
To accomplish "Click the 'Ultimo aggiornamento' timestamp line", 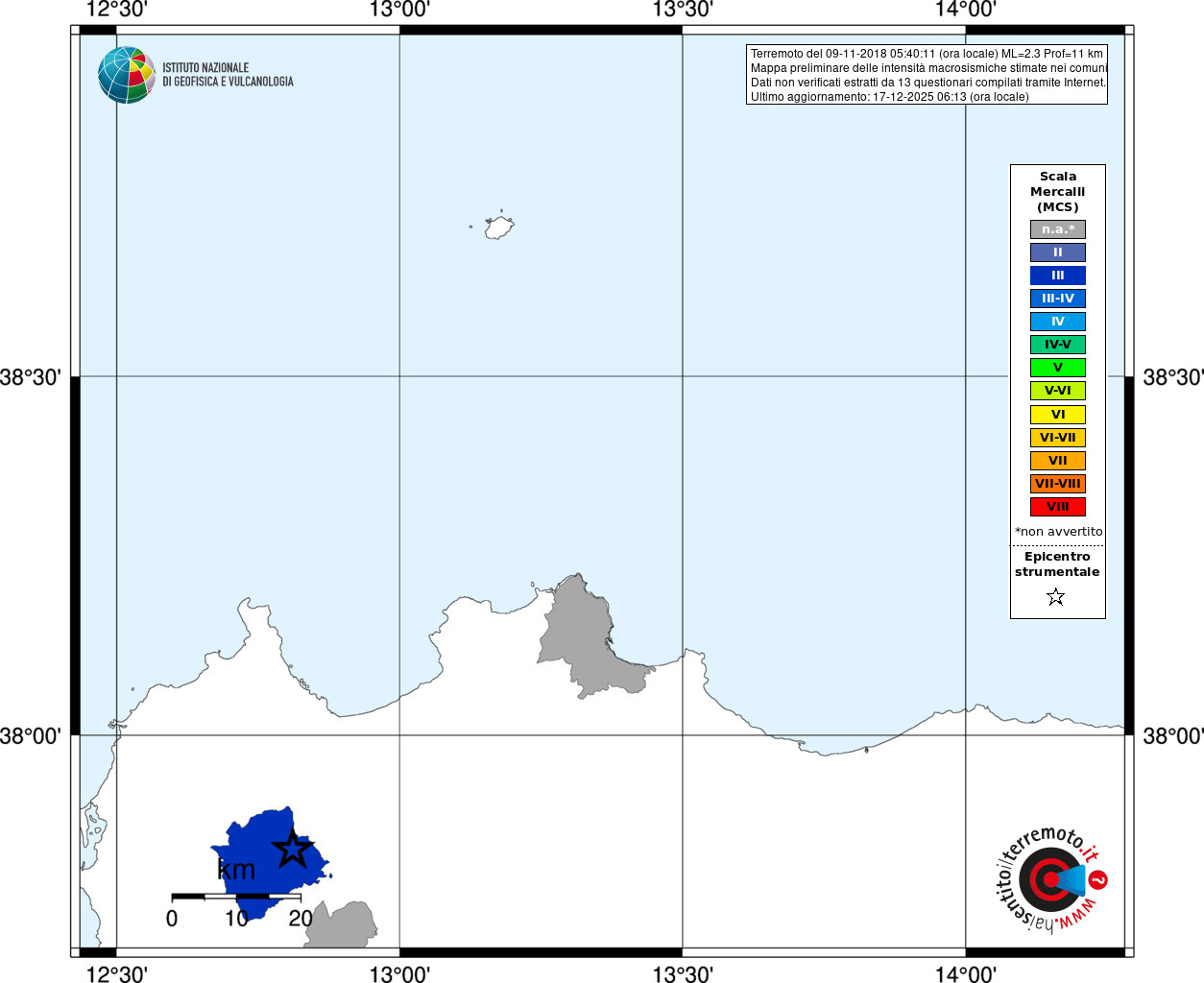I will click(x=889, y=97).
